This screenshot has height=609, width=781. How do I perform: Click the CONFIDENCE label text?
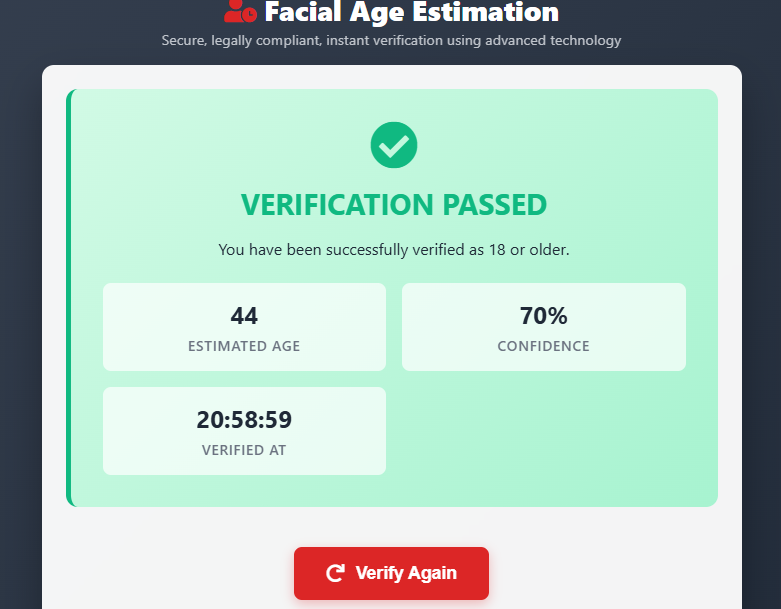click(x=543, y=346)
